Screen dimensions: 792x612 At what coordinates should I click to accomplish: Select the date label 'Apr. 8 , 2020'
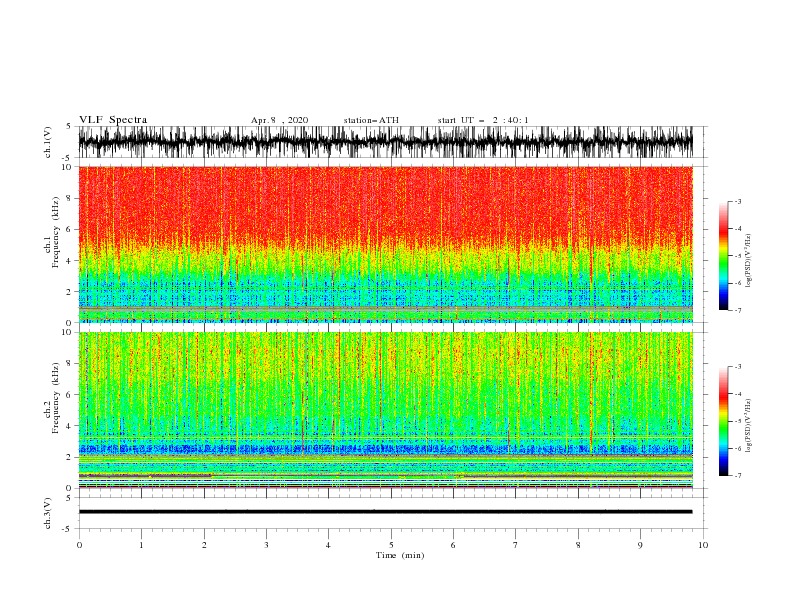(x=279, y=120)
